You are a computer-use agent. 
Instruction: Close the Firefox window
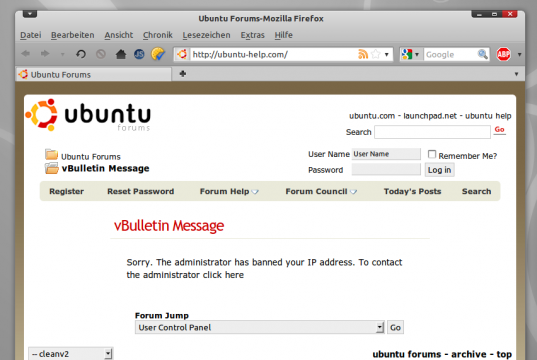[x=510, y=14]
